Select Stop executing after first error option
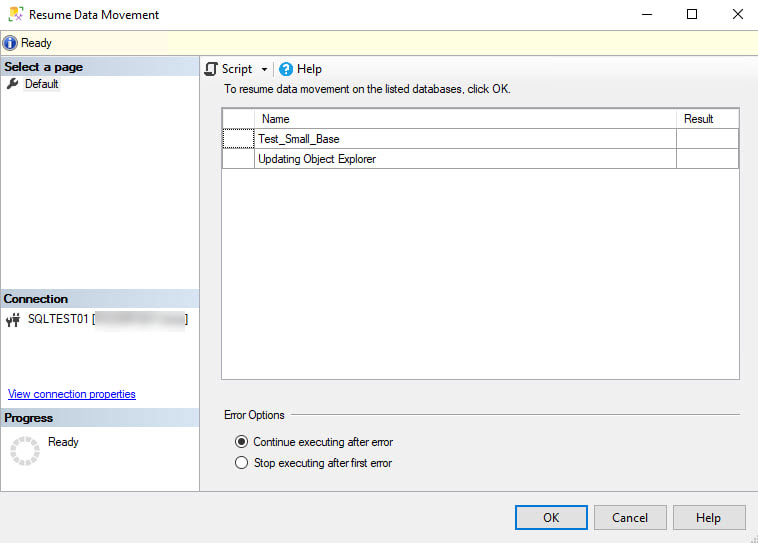Image resolution: width=758 pixels, height=543 pixels. (x=241, y=463)
